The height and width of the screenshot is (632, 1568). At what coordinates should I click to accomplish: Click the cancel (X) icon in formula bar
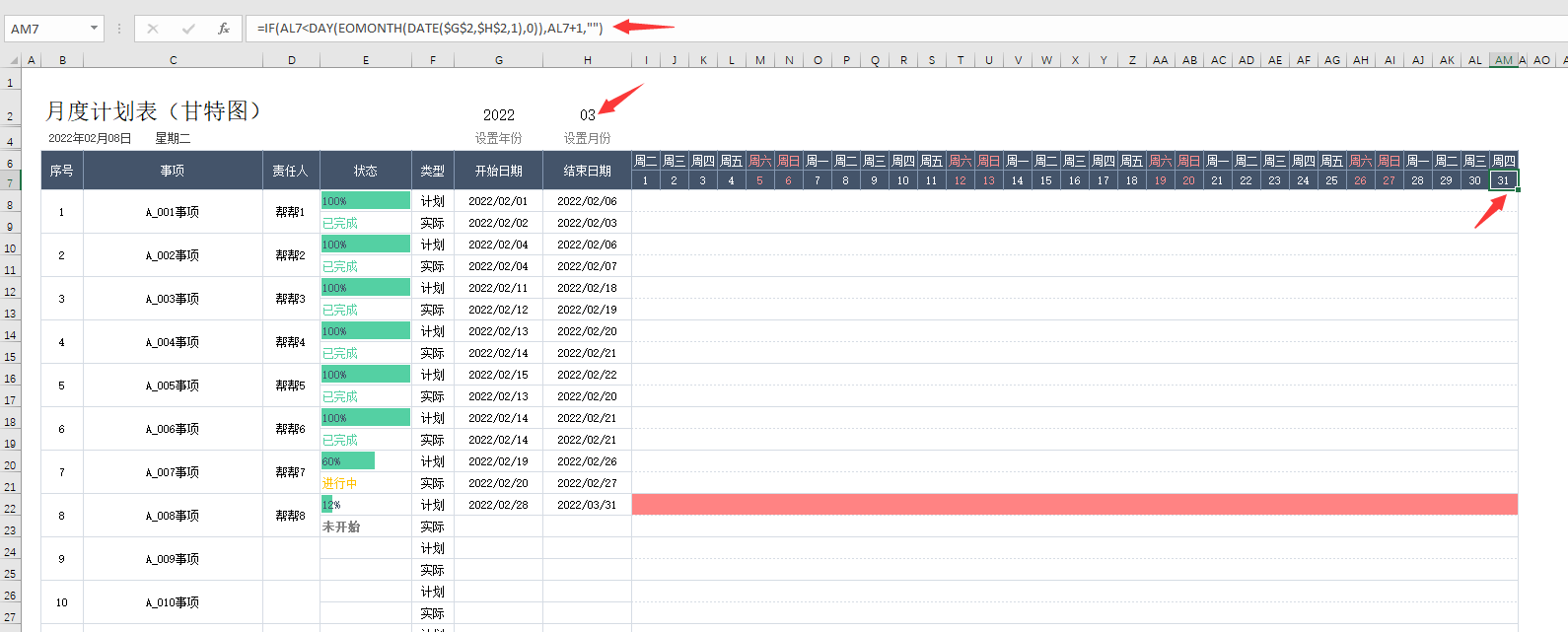pos(153,29)
